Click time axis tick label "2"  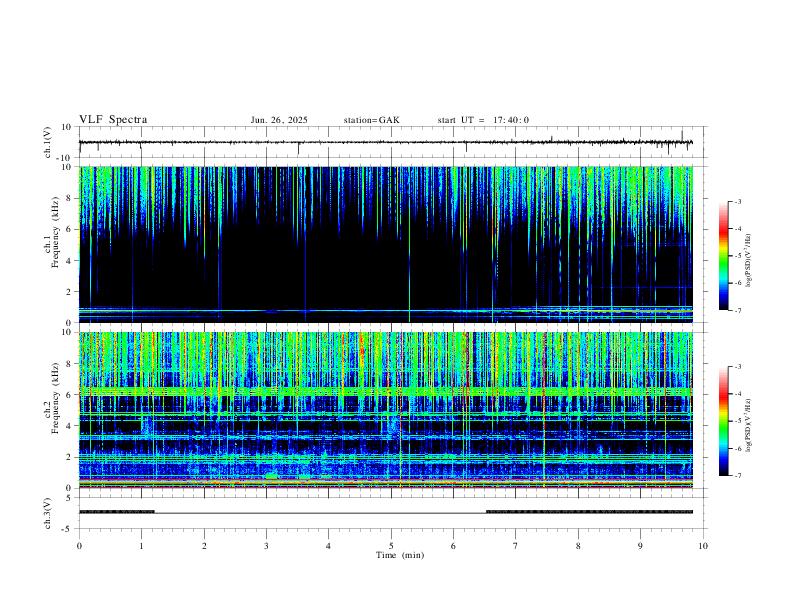point(204,546)
